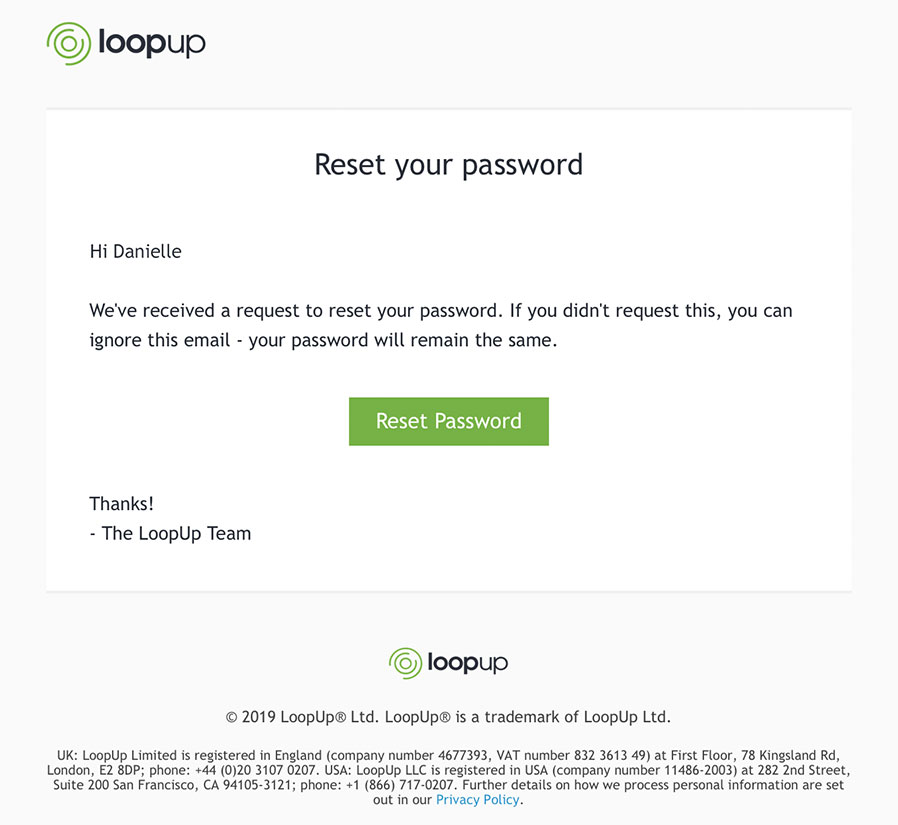Click the footer LoopUp wordmark text

click(x=467, y=663)
